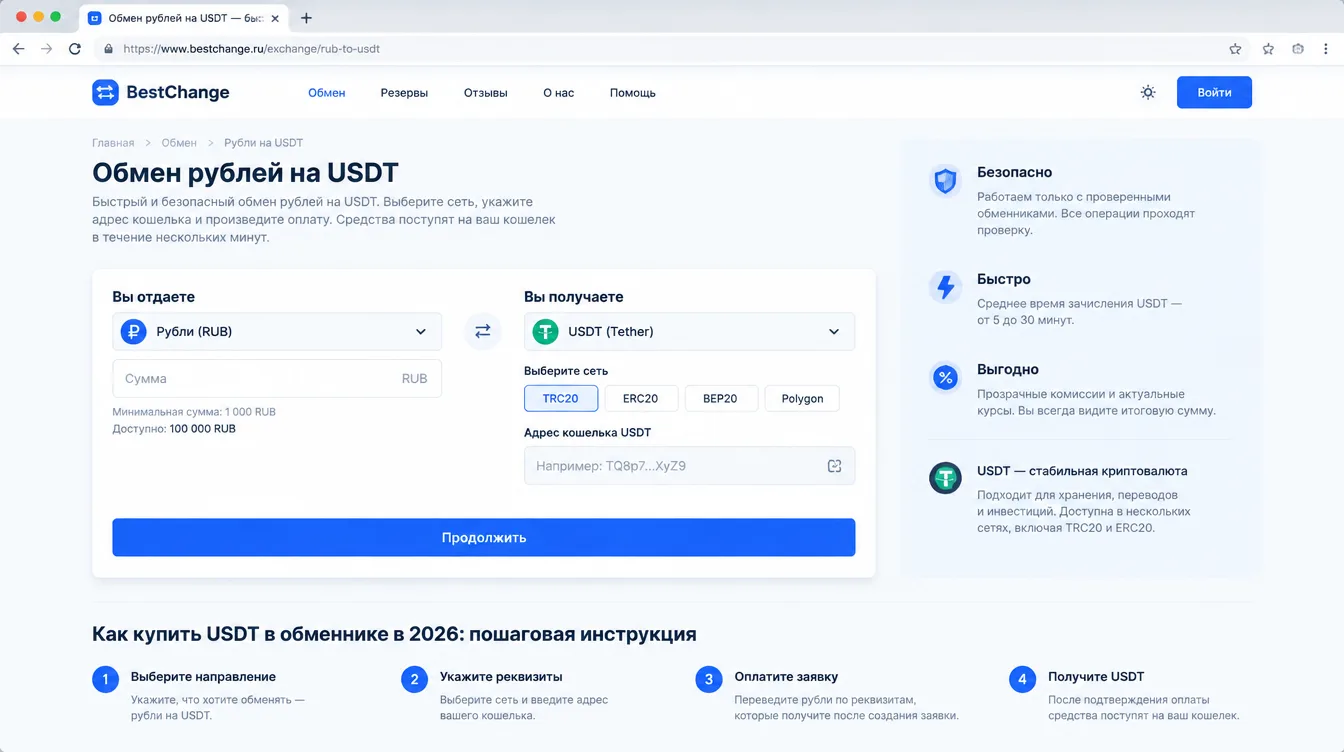This screenshot has height=752, width=1344.
Task: Click the Tether icon beside USDT — стабильная криптовалюта
Action: tap(945, 478)
